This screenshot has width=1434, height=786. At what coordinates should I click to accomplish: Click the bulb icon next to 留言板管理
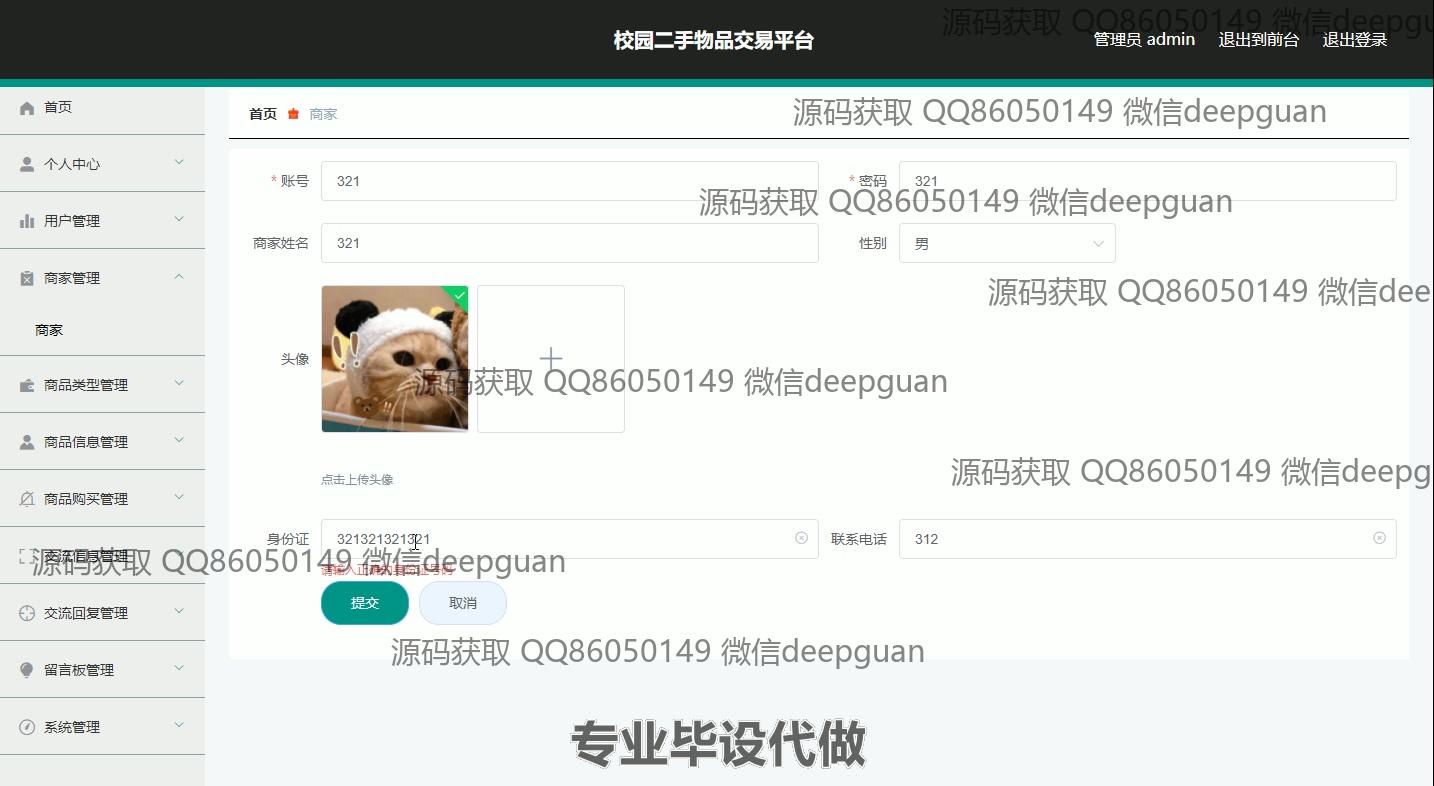(x=27, y=671)
